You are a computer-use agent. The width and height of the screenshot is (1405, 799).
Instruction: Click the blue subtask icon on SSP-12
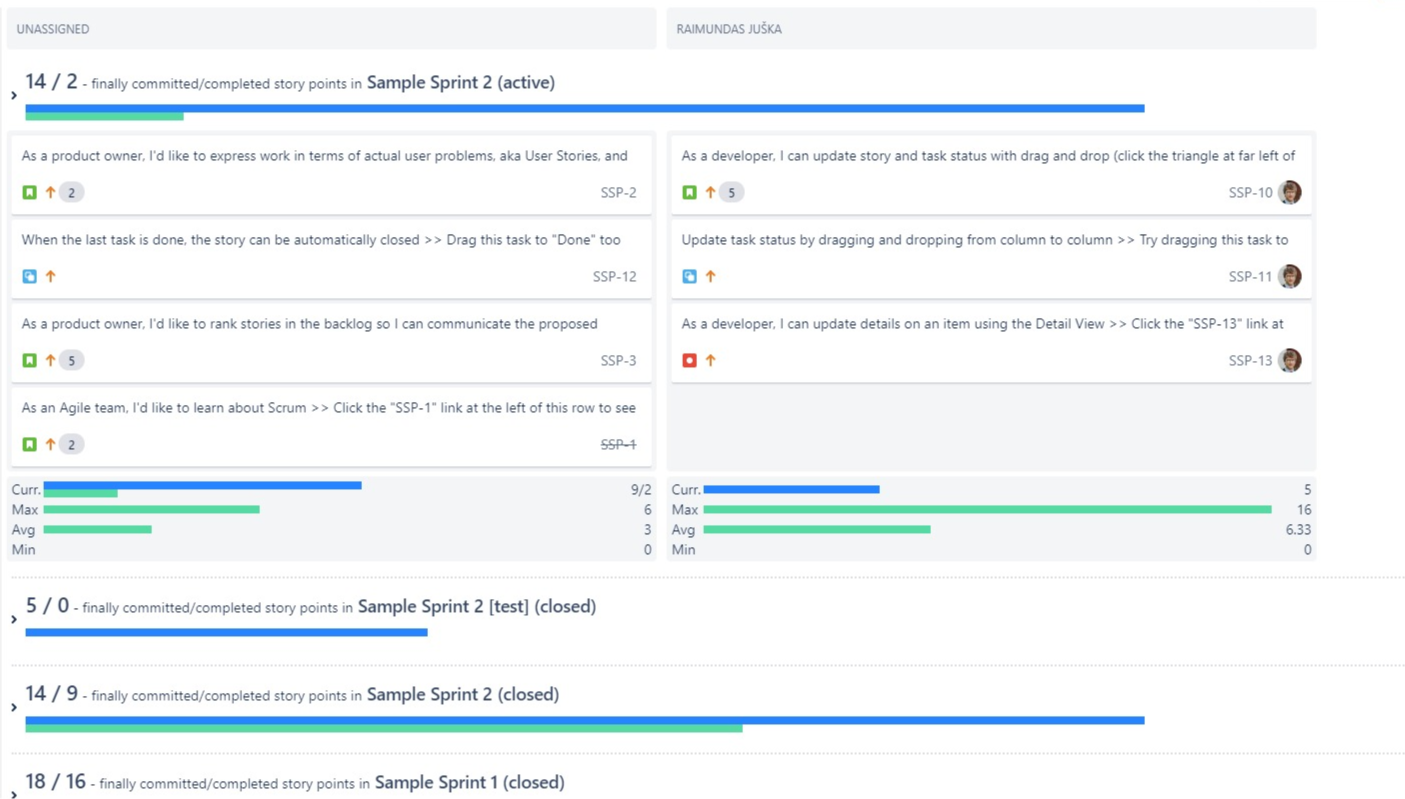pos(30,276)
